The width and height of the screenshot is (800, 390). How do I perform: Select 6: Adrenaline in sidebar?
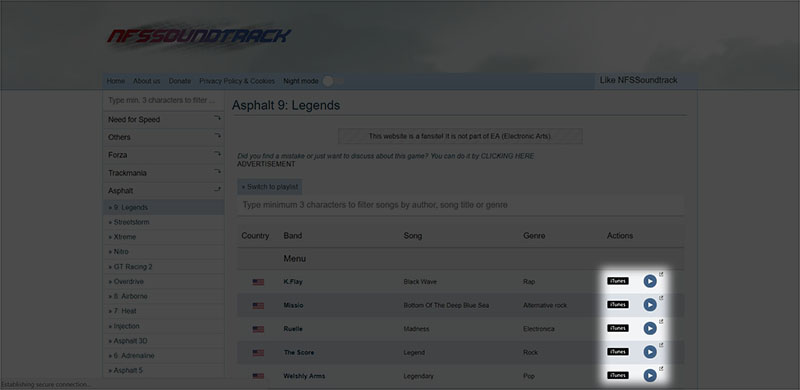(163, 355)
